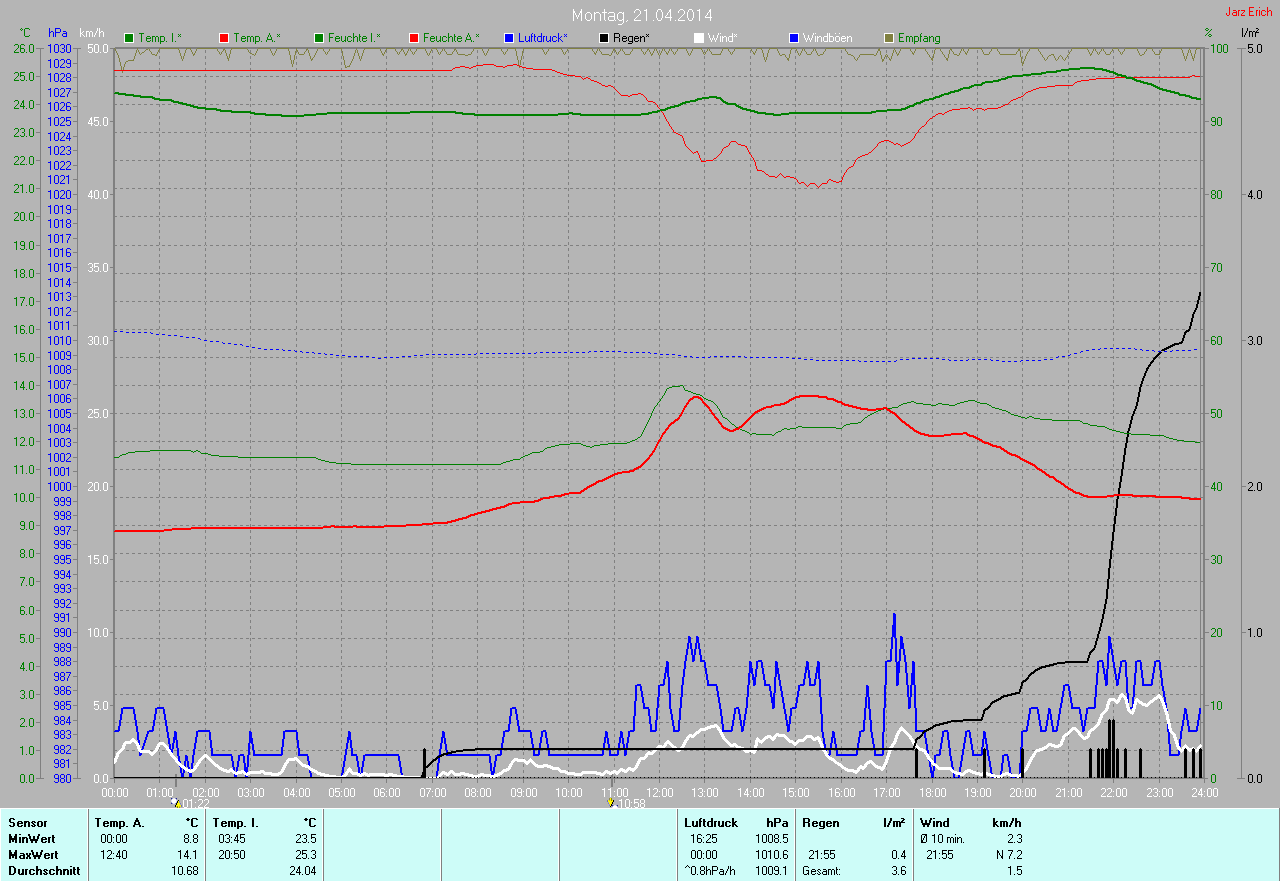The height and width of the screenshot is (881, 1280).
Task: Click the 16:25 min pressure time
Action: tap(704, 839)
